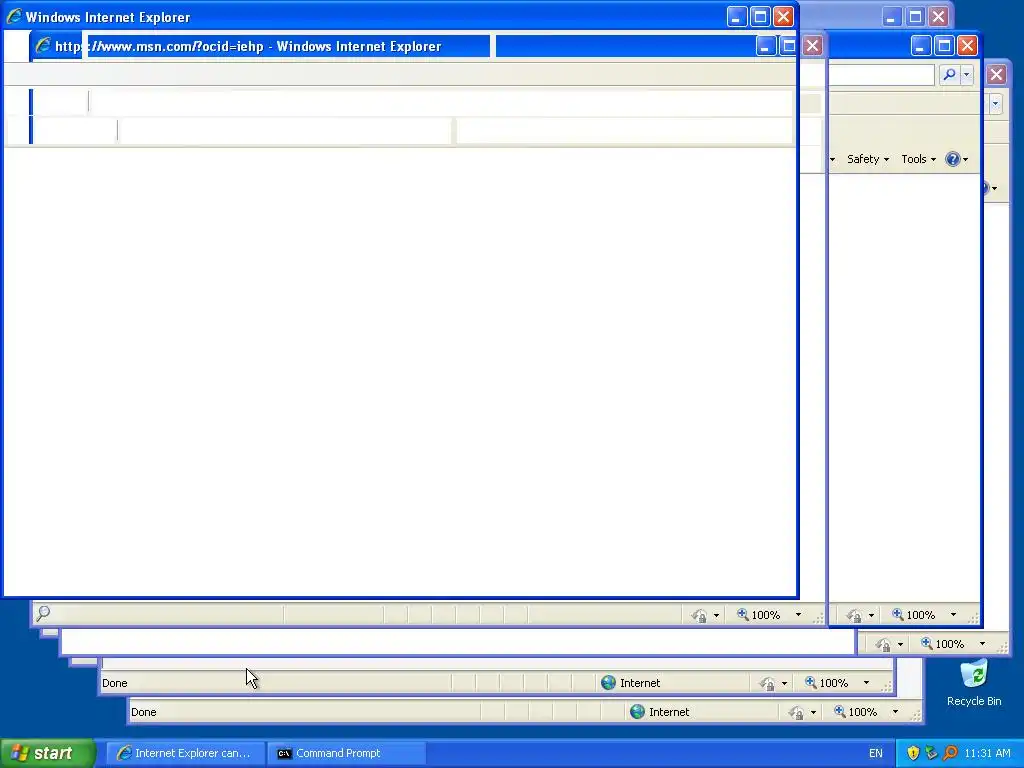Viewport: 1024px width, 768px height.
Task: Open the lock icon arrow in the msn.com status bar
Action: pos(716,615)
